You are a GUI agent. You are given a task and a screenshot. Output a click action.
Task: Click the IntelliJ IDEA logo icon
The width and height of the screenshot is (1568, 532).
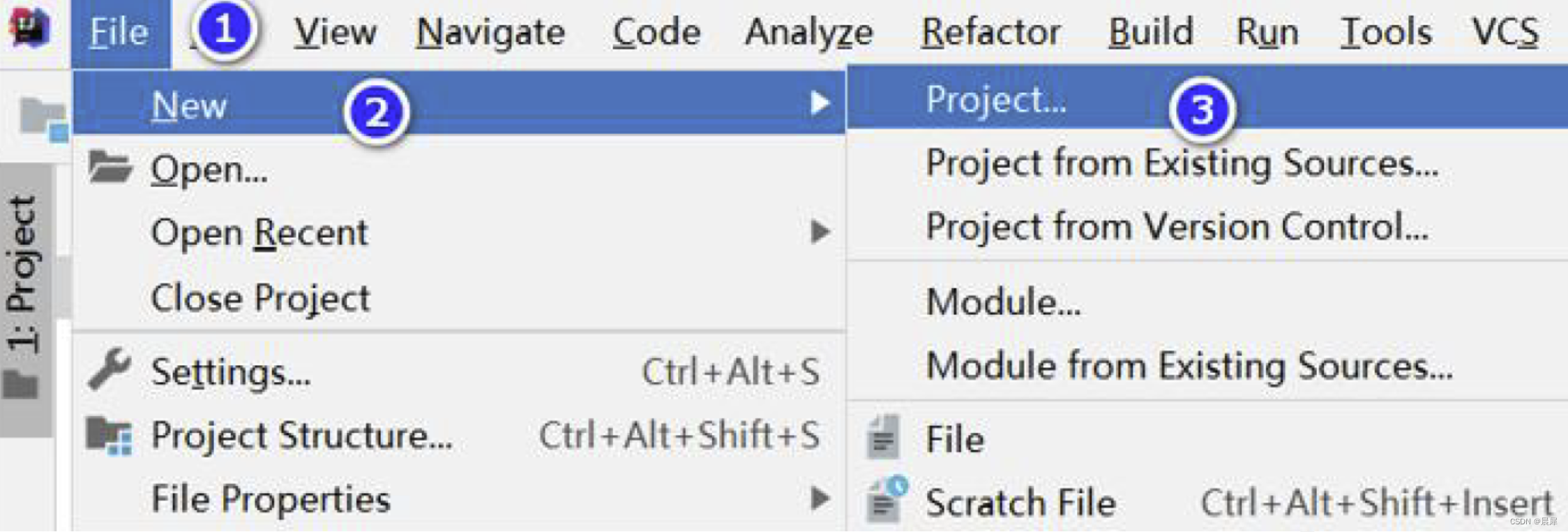(x=30, y=28)
